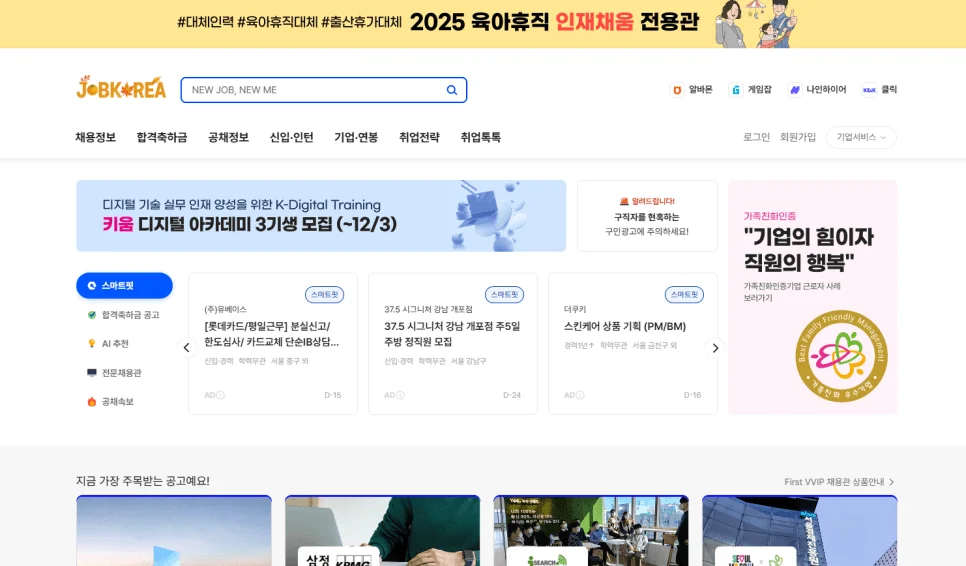Click the 회원가입 link

pyautogui.click(x=798, y=138)
